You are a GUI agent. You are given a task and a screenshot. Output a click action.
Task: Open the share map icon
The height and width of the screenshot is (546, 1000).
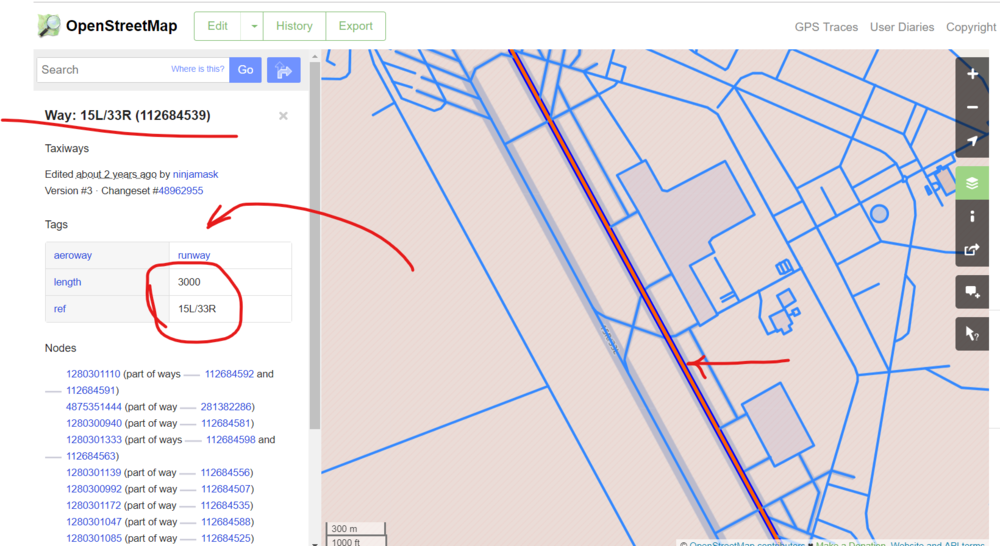(972, 249)
